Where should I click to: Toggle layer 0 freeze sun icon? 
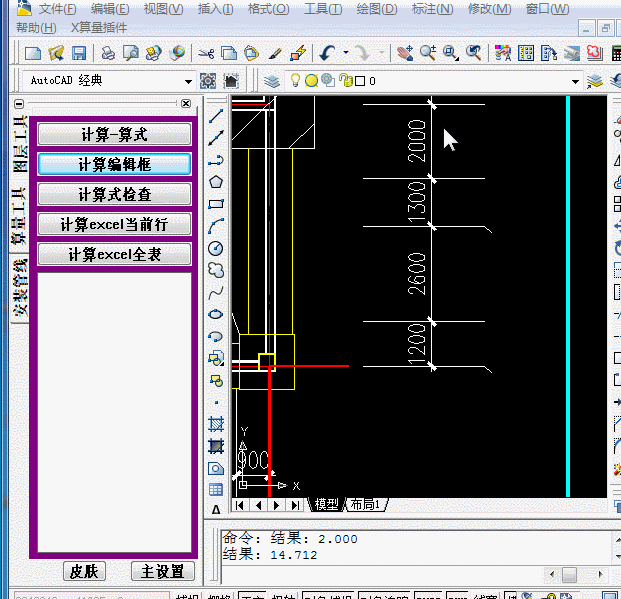(x=311, y=81)
